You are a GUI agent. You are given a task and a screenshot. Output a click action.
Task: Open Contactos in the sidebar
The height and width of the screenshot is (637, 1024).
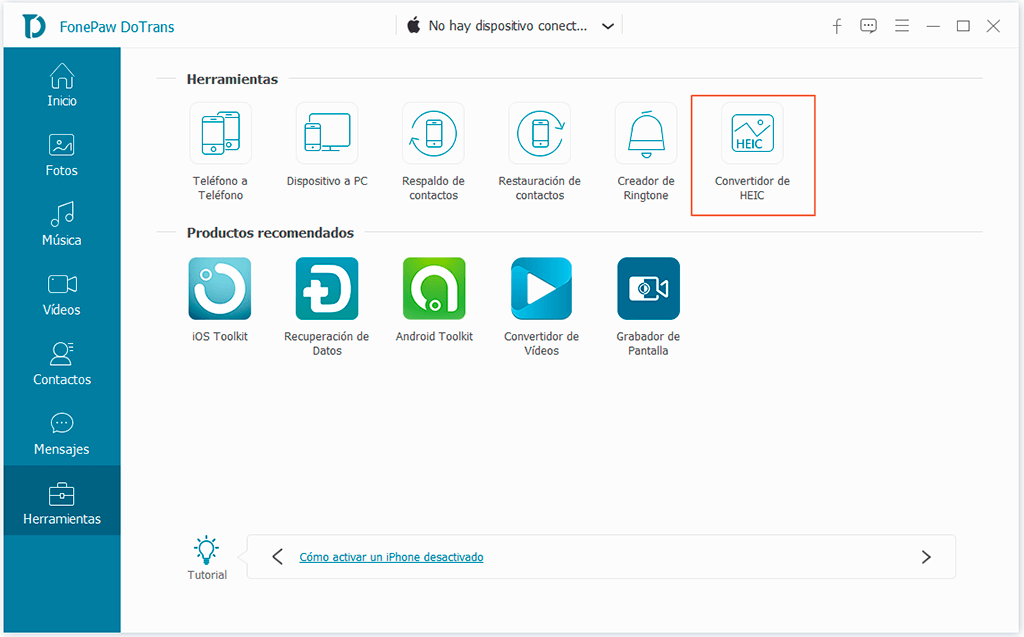click(61, 364)
